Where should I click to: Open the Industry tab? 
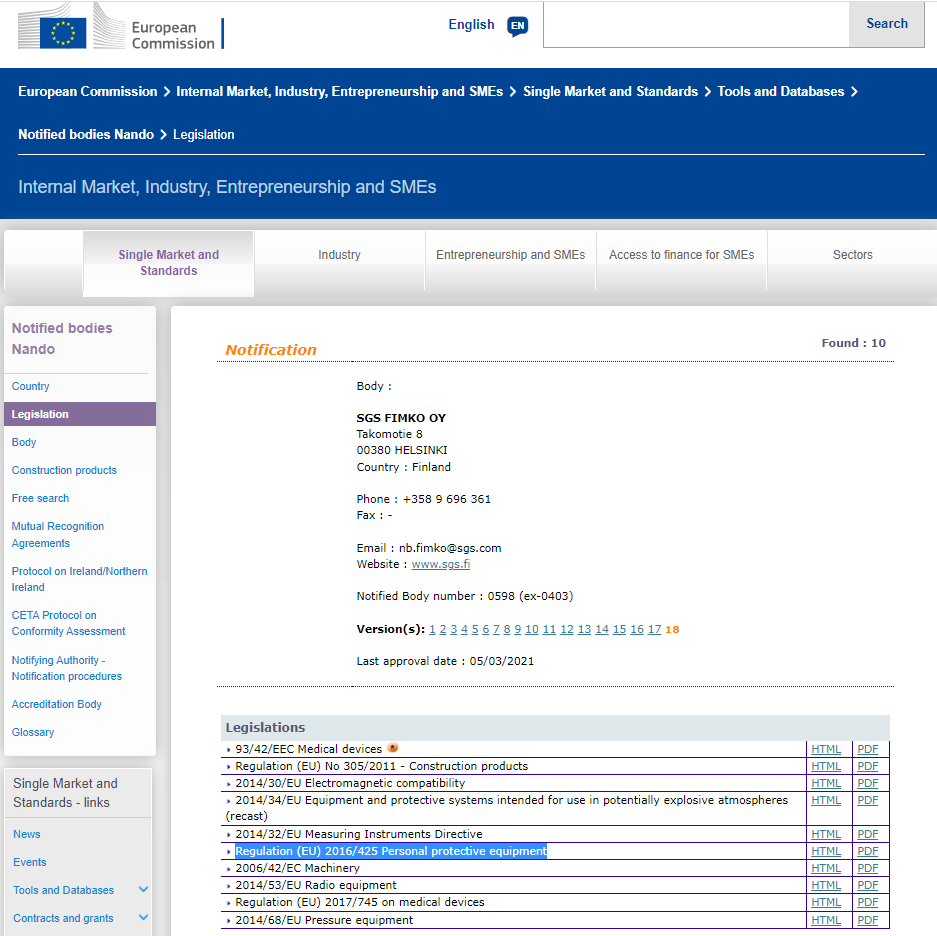339,255
